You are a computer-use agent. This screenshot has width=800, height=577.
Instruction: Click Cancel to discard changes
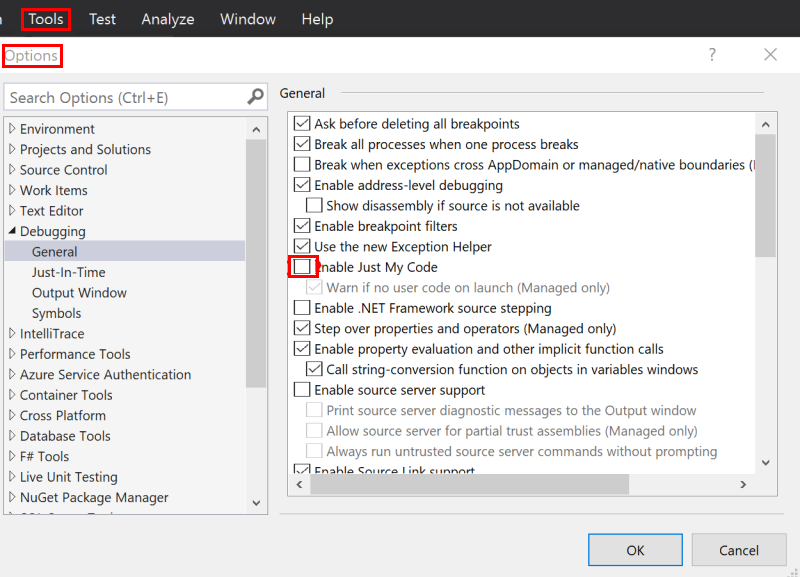(739, 550)
